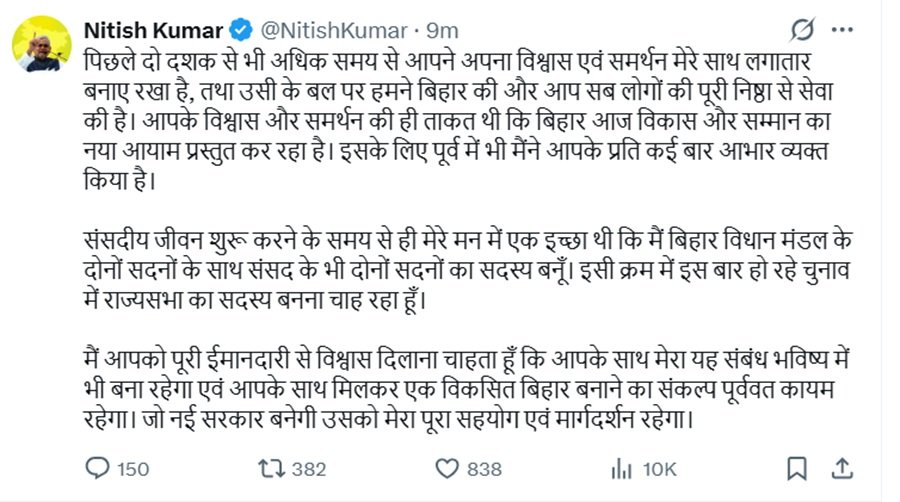Click the 838 likes count
This screenshot has height=502, width=900.
click(484, 468)
